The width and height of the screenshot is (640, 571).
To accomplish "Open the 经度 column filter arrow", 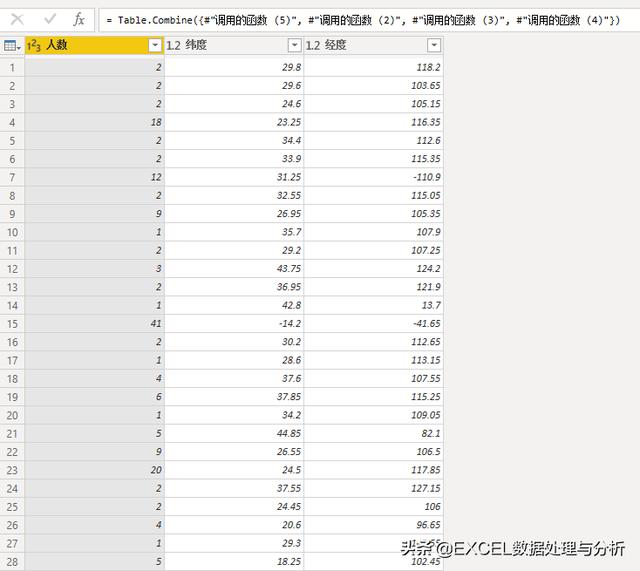I will [433, 45].
